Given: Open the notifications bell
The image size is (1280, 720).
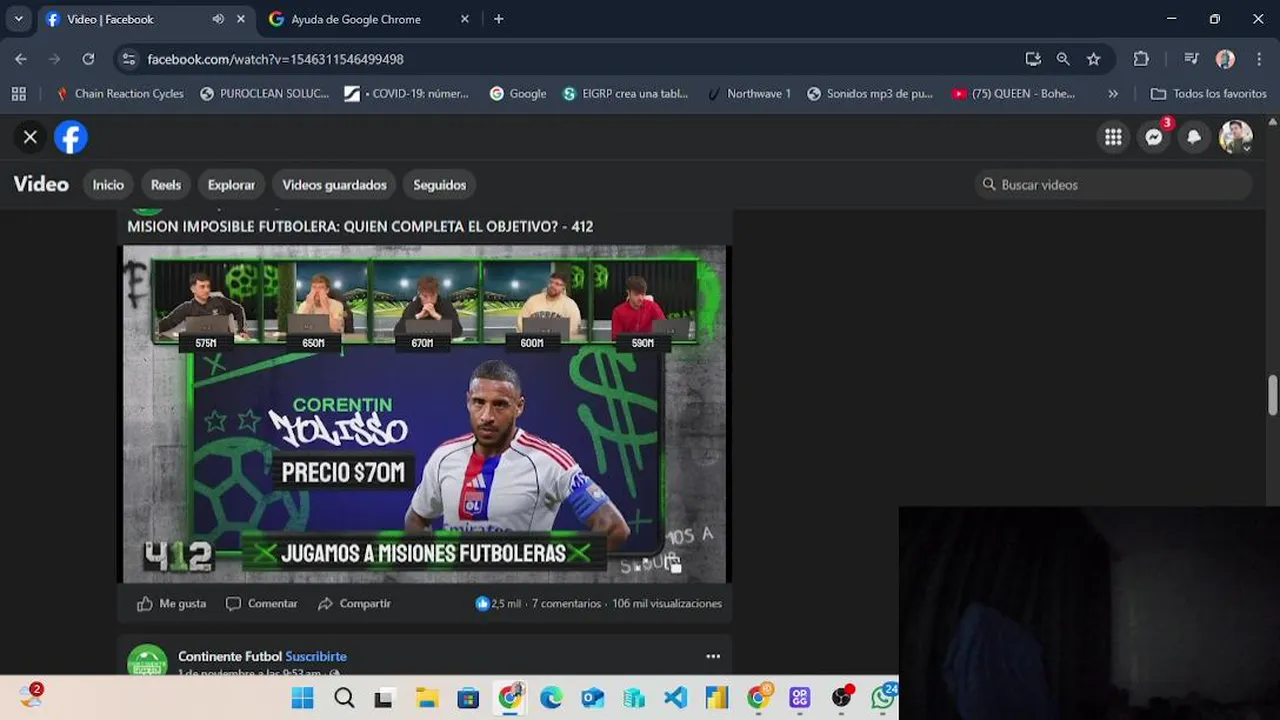Looking at the screenshot, I should [x=1194, y=137].
